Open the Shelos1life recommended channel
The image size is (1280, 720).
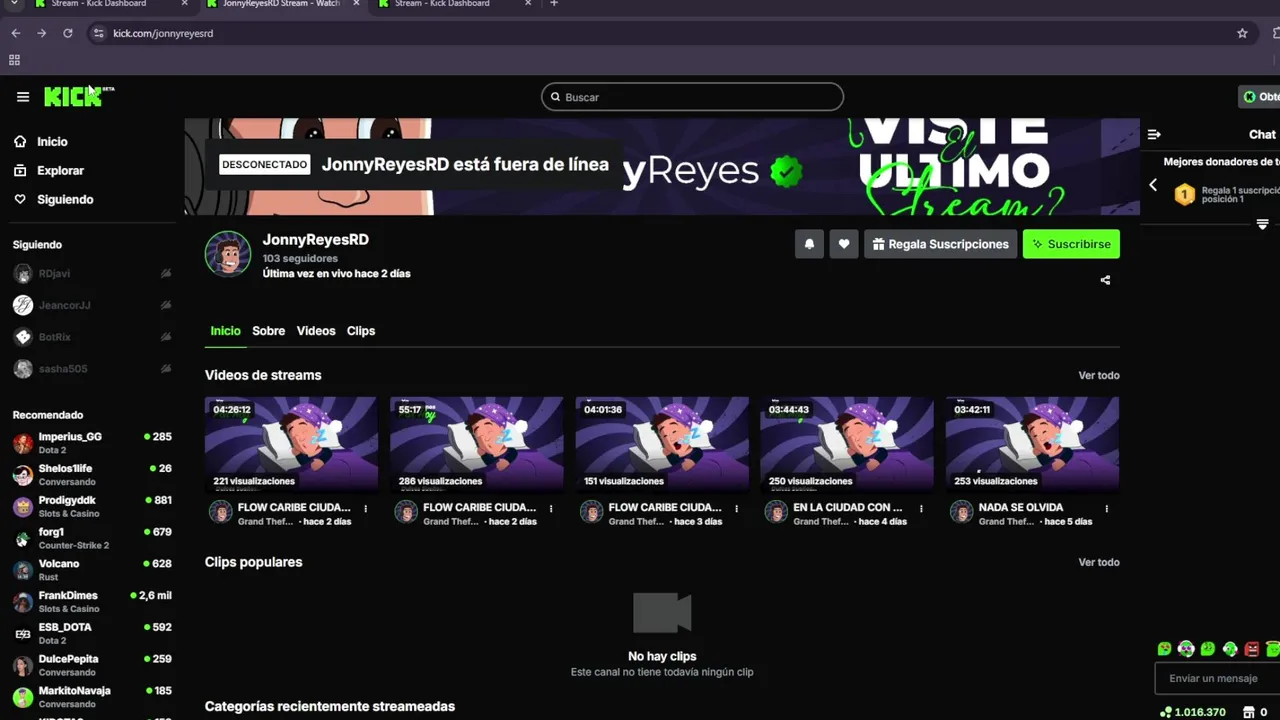(x=92, y=475)
